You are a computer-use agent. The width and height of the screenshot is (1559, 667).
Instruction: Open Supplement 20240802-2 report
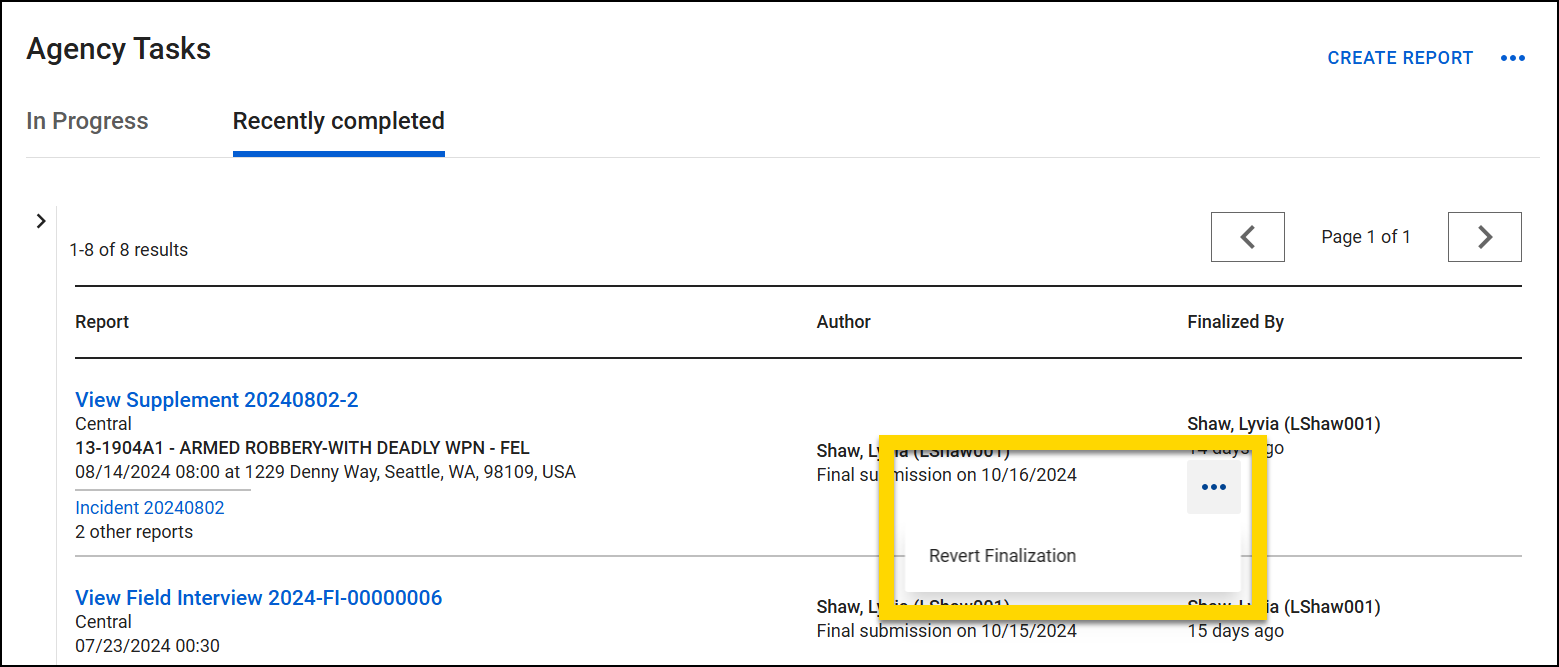(217, 399)
